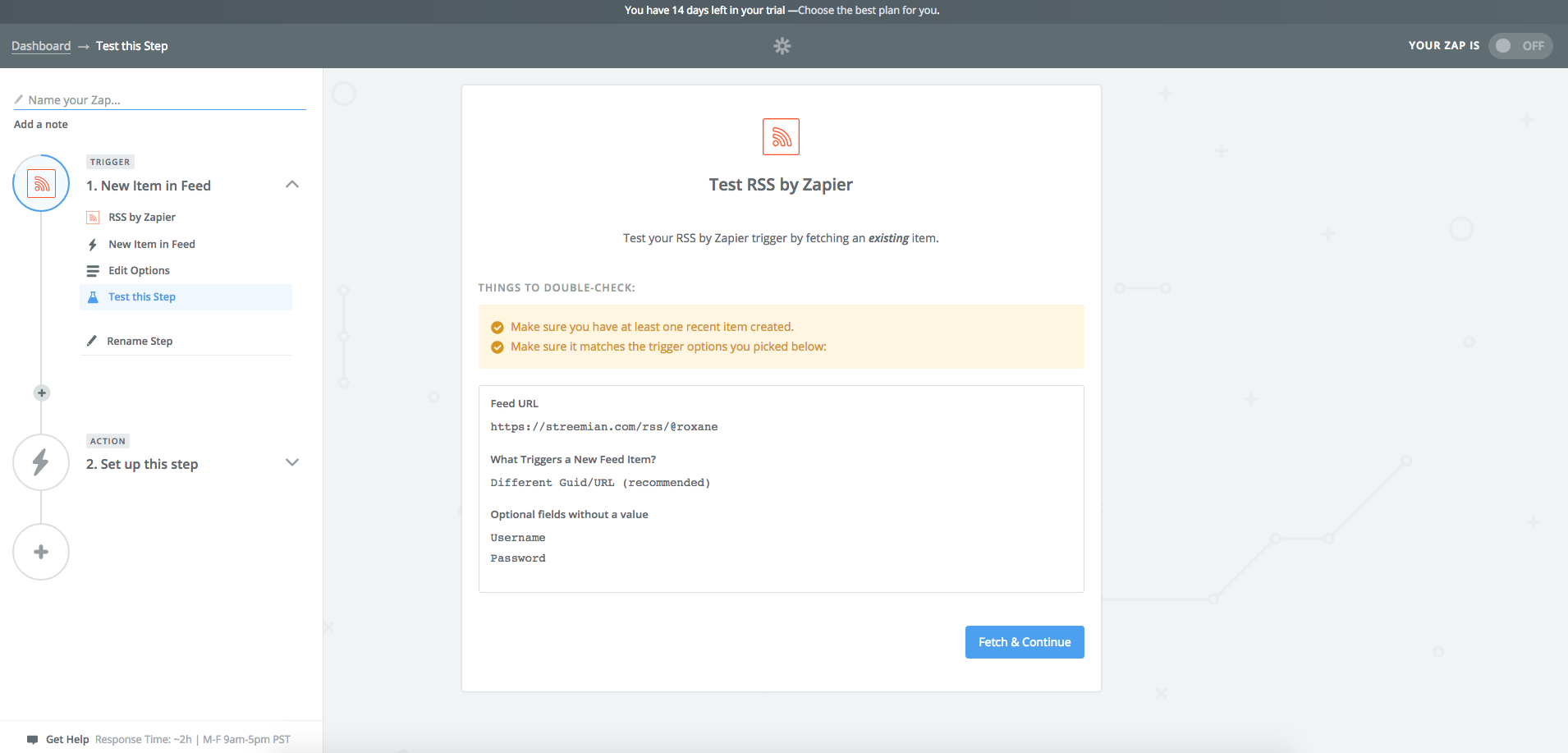Click Get Help link

coord(67,739)
